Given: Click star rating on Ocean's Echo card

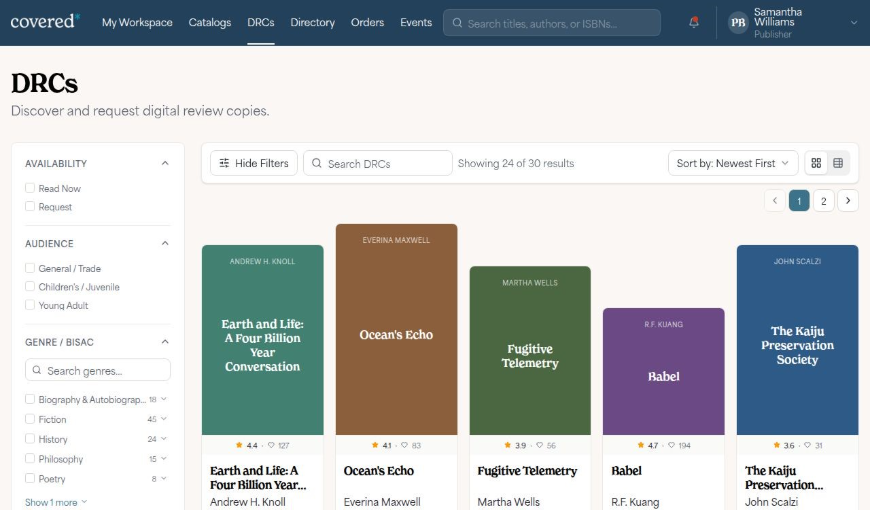Looking at the screenshot, I should [x=382, y=445].
